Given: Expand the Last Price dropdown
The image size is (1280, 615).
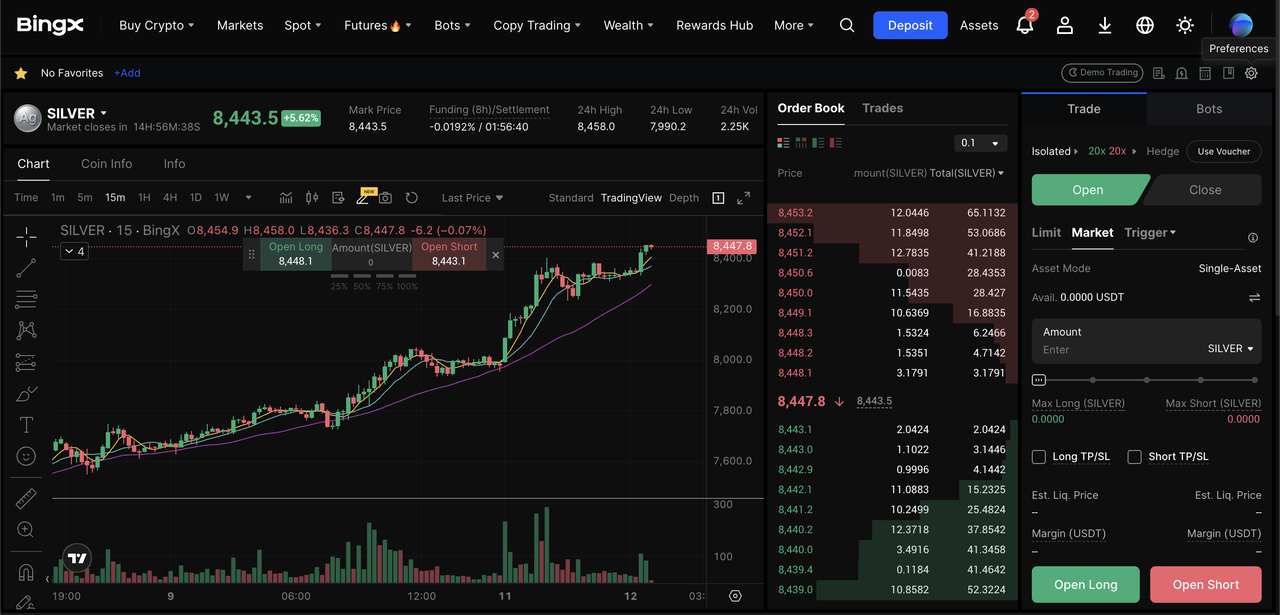Looking at the screenshot, I should coord(472,198).
